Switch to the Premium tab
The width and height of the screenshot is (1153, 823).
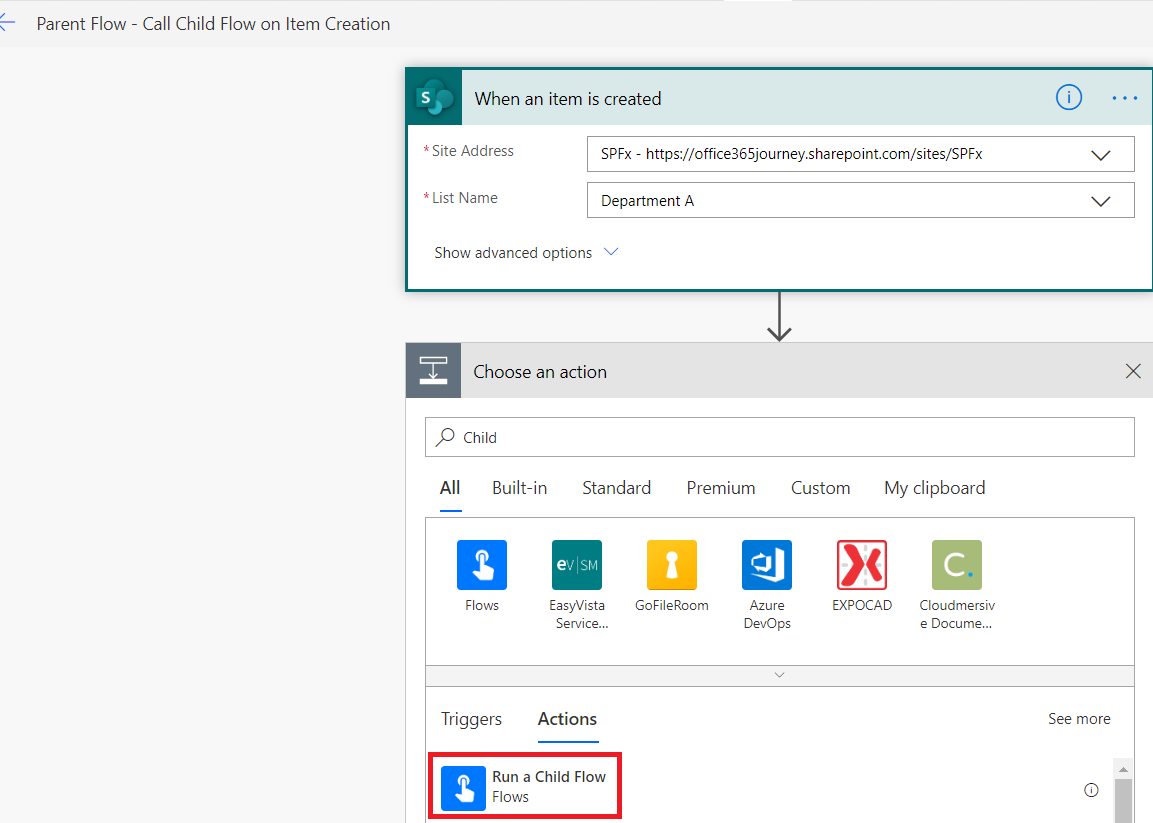coord(721,488)
